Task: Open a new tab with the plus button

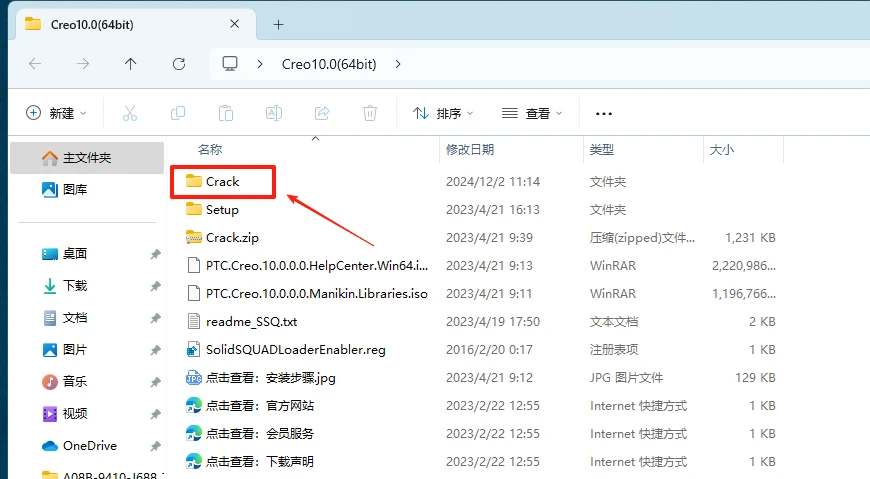Action: point(279,24)
